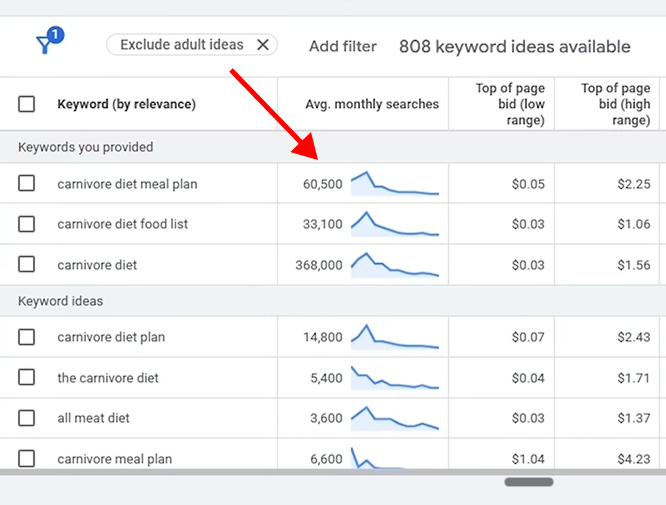Click the 3,600 searches value
The height and width of the screenshot is (505, 666).
pos(326,418)
